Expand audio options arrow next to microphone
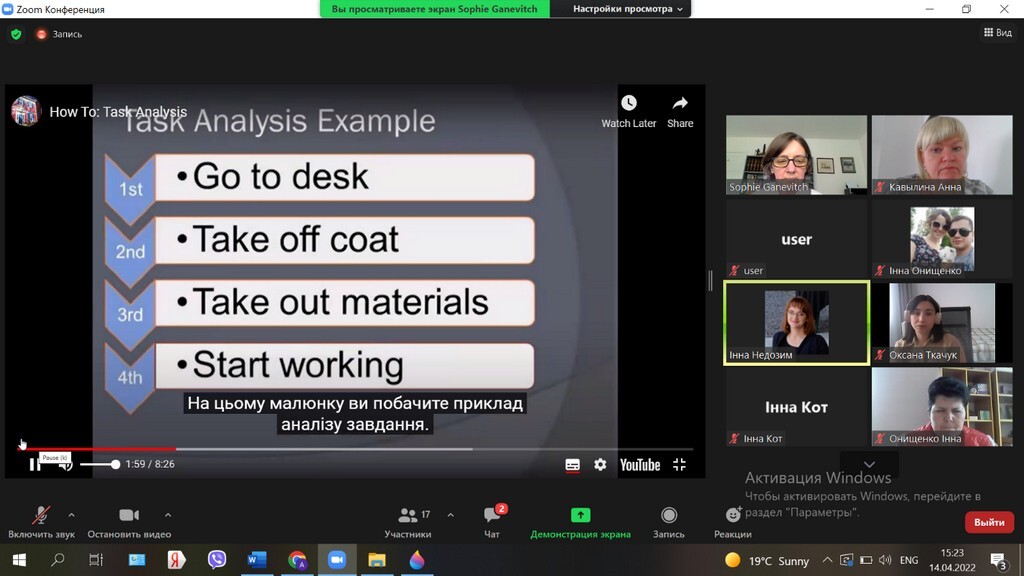The image size is (1024, 576). [x=72, y=515]
